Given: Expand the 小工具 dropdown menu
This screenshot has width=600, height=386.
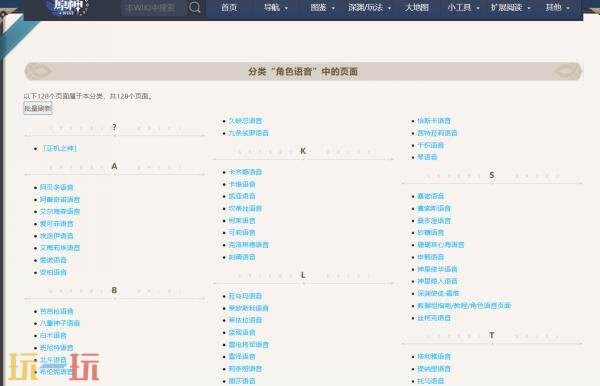Looking at the screenshot, I should 463,7.
